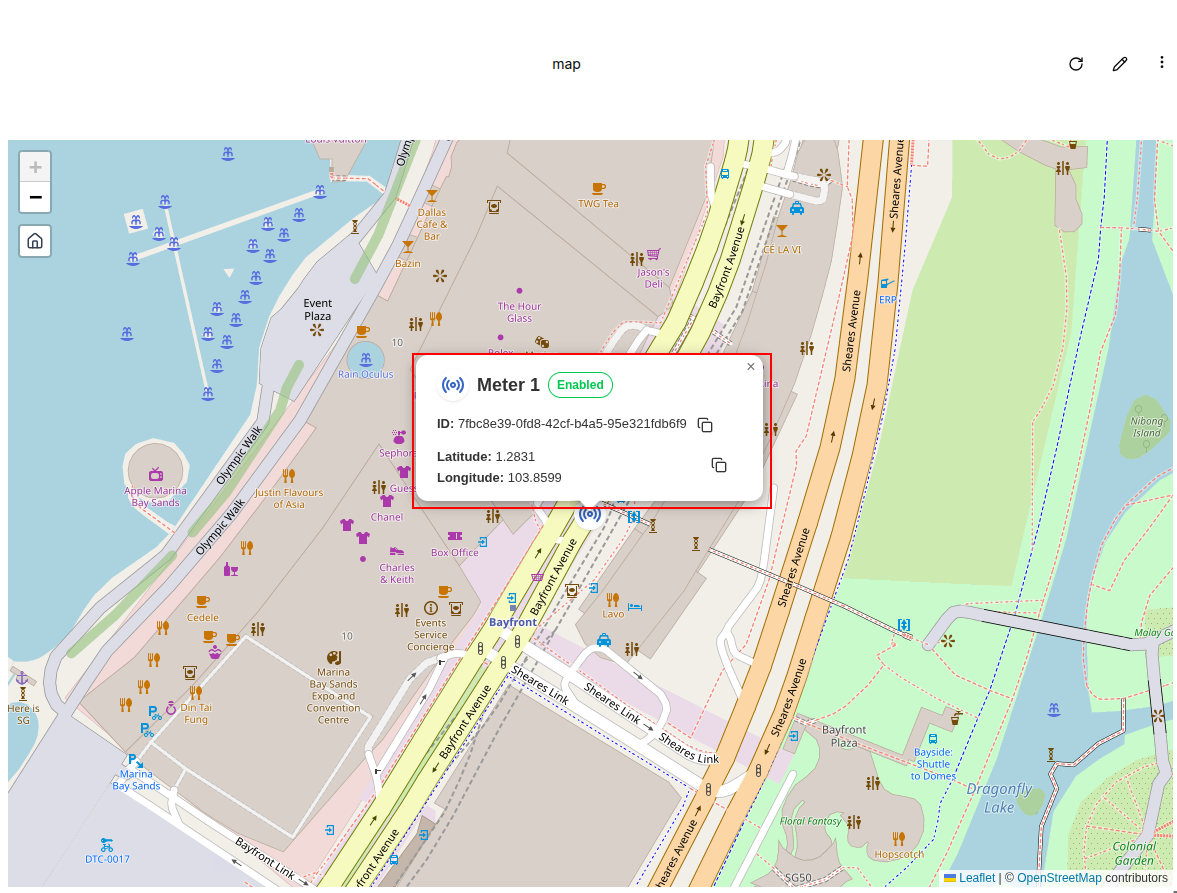Screen dimensions: 1177x893
Task: Click the Meter 1 title text
Action: [x=508, y=385]
